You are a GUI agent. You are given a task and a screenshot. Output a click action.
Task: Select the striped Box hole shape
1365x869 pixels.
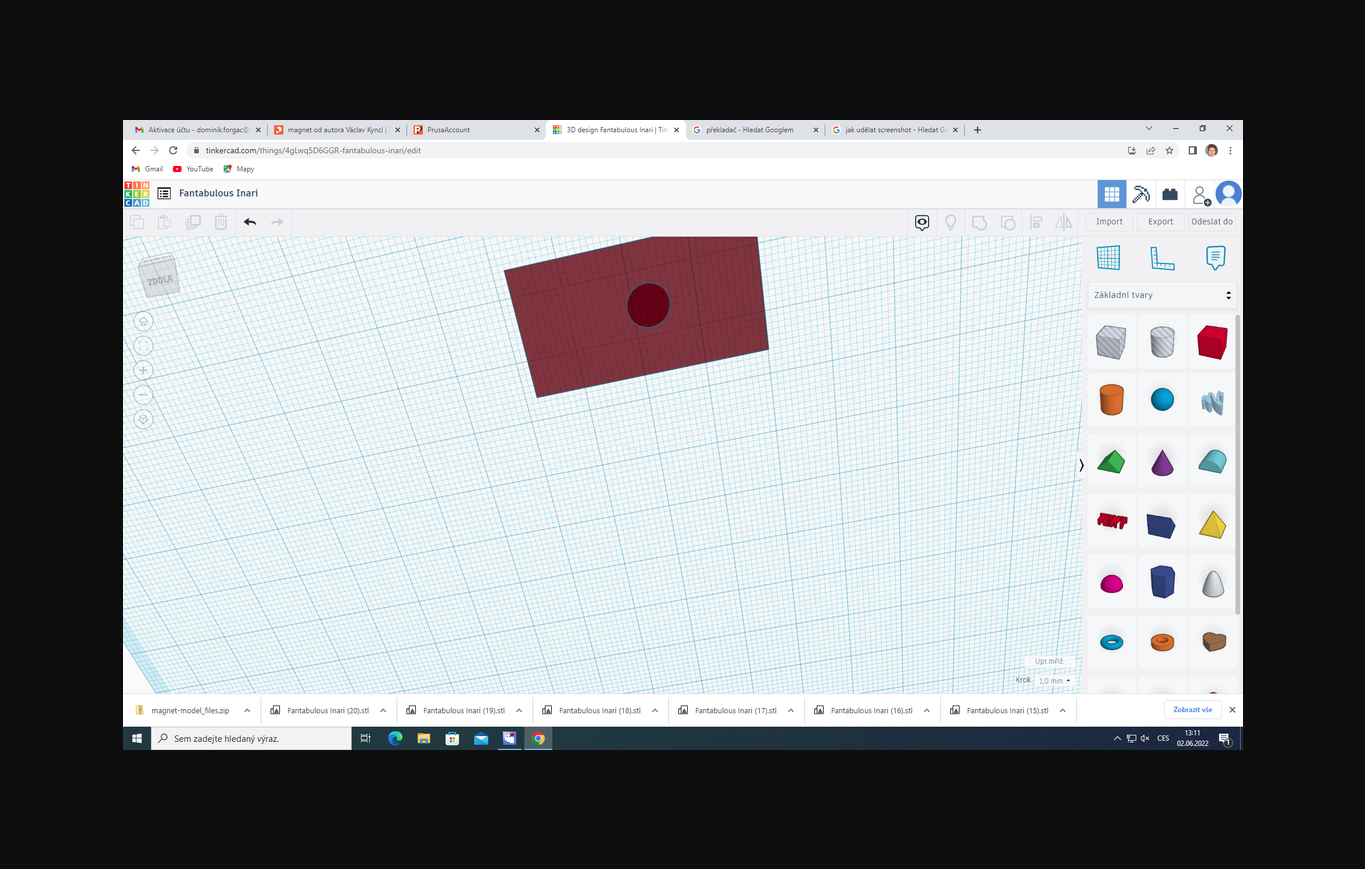click(x=1111, y=342)
